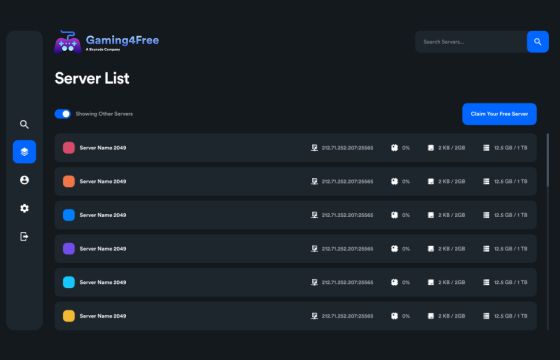Click the logout icon in the sidebar
This screenshot has height=360, width=560.
click(24, 236)
